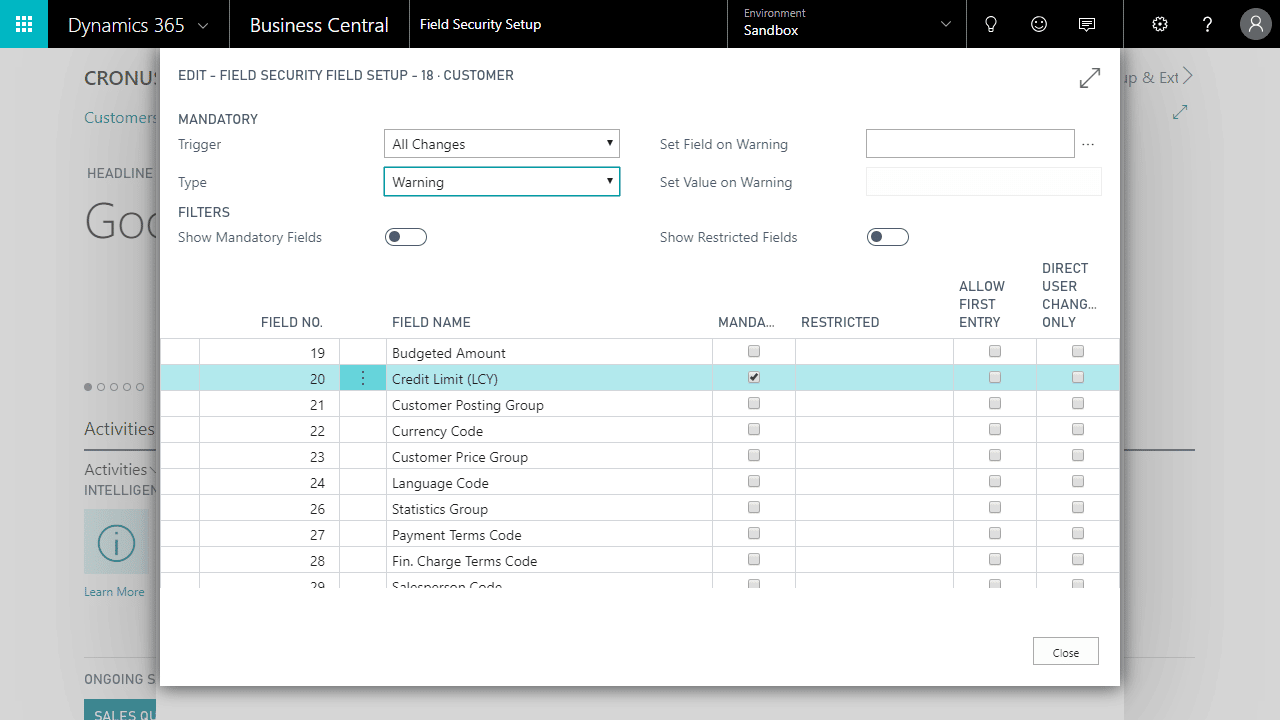Open the user account avatar
The image size is (1280, 720).
point(1256,24)
